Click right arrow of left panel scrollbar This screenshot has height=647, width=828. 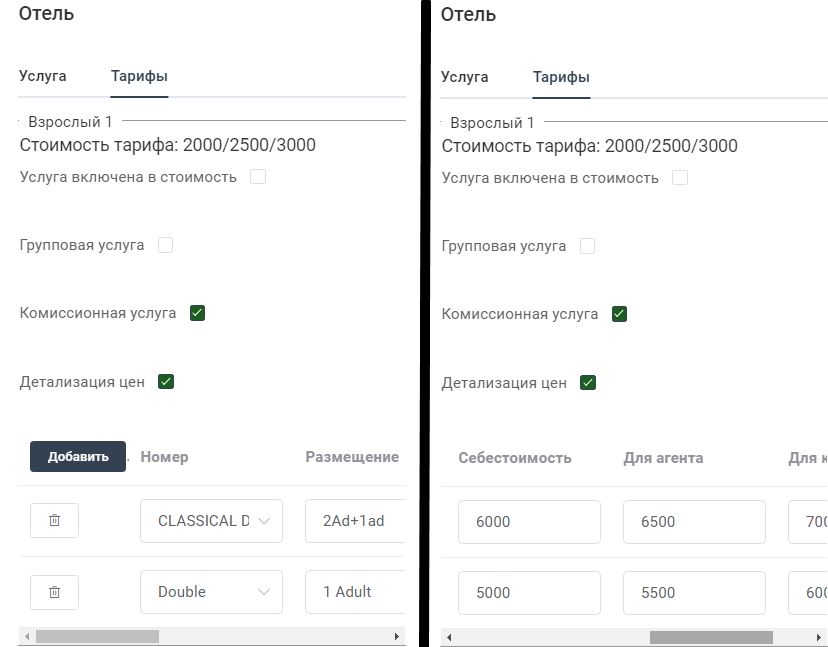tap(397, 636)
